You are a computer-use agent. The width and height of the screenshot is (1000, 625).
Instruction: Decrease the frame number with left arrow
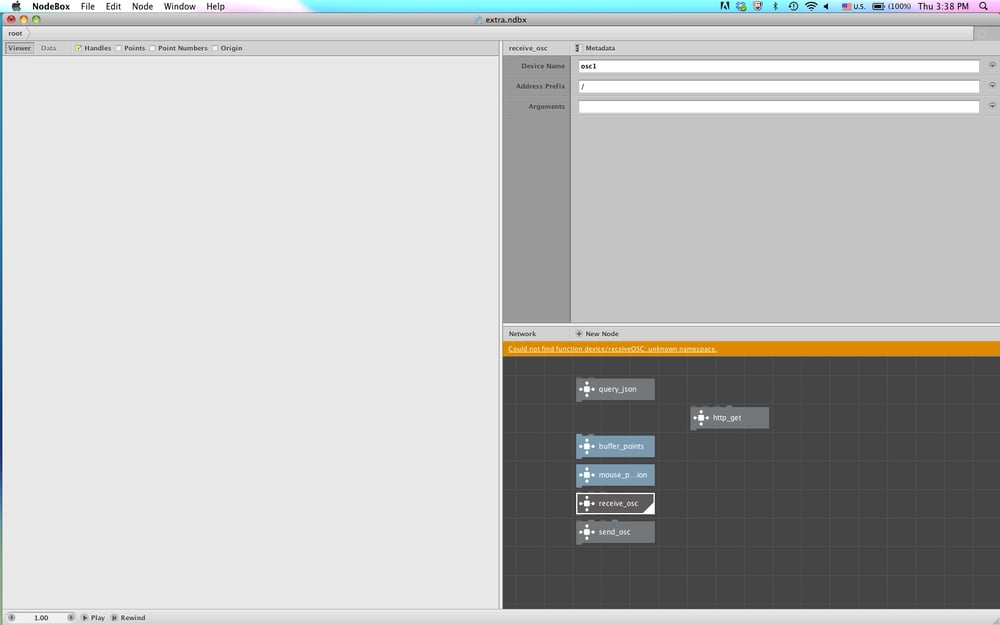tap(11, 617)
